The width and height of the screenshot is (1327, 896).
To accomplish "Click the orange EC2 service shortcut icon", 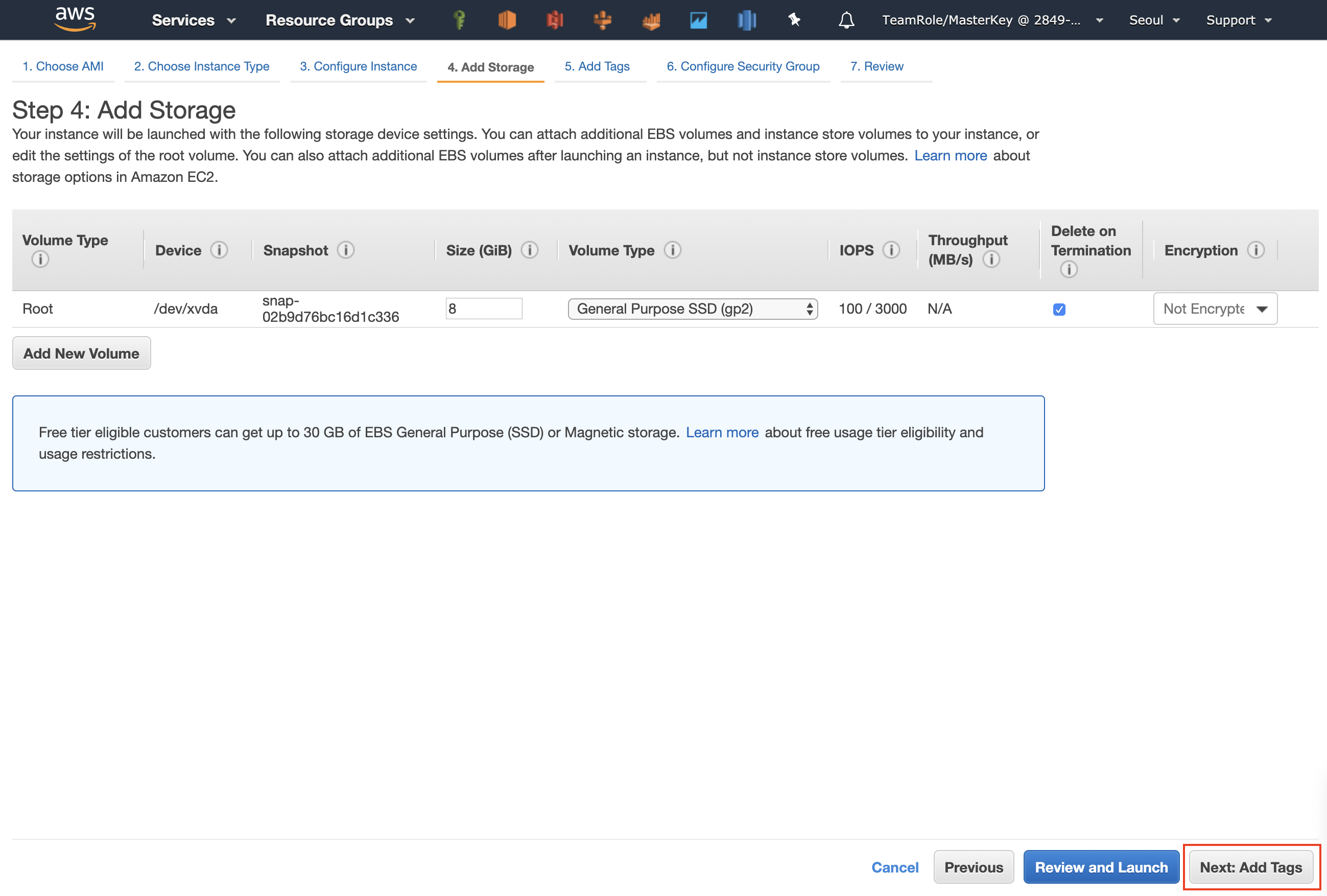I will tap(508, 20).
